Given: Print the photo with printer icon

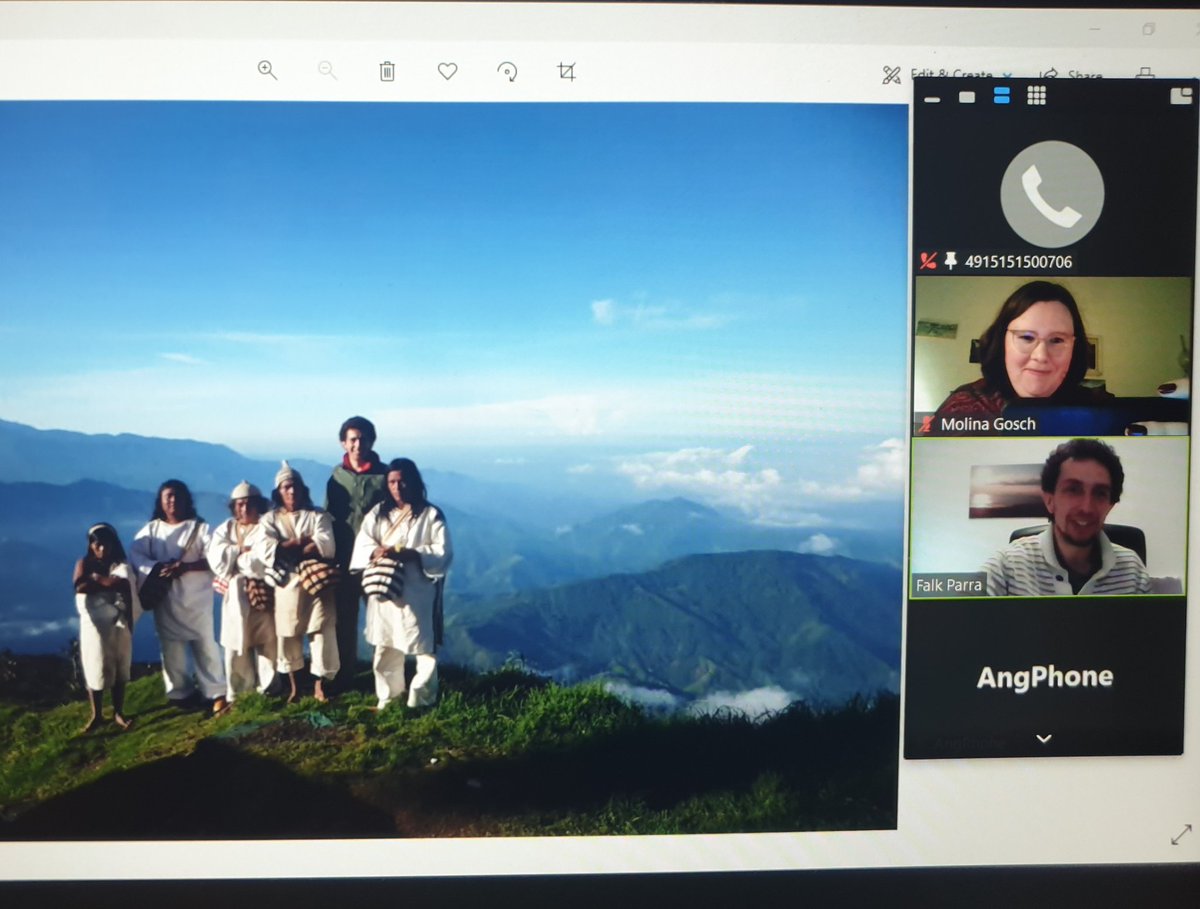Looking at the screenshot, I should (1145, 74).
